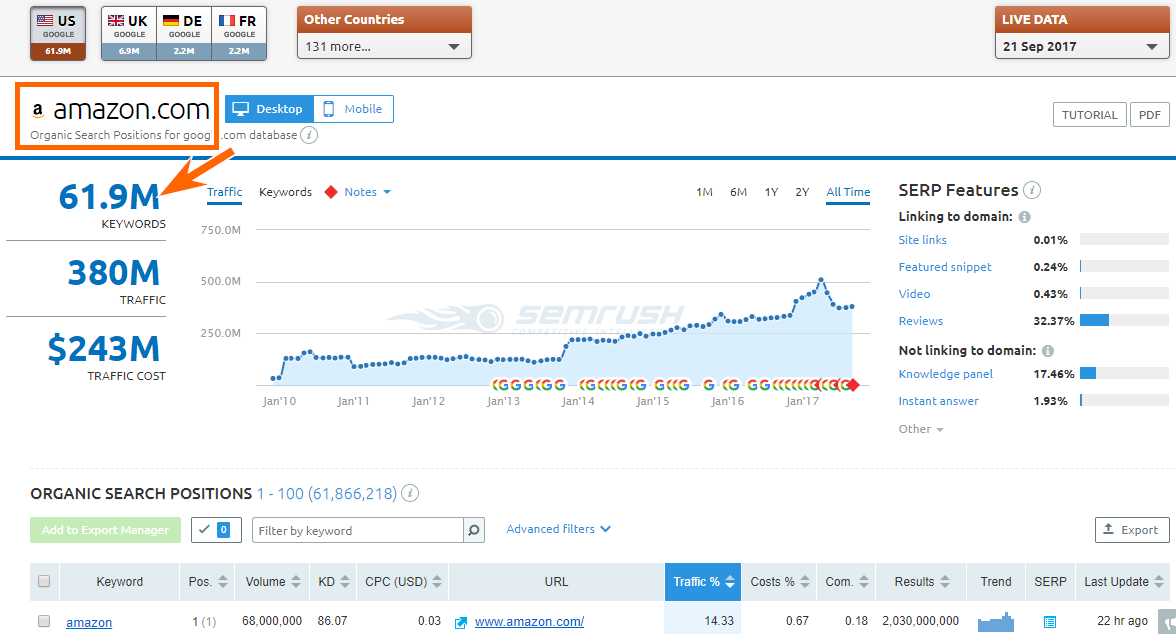Select the US Google database flag button

coord(58,33)
